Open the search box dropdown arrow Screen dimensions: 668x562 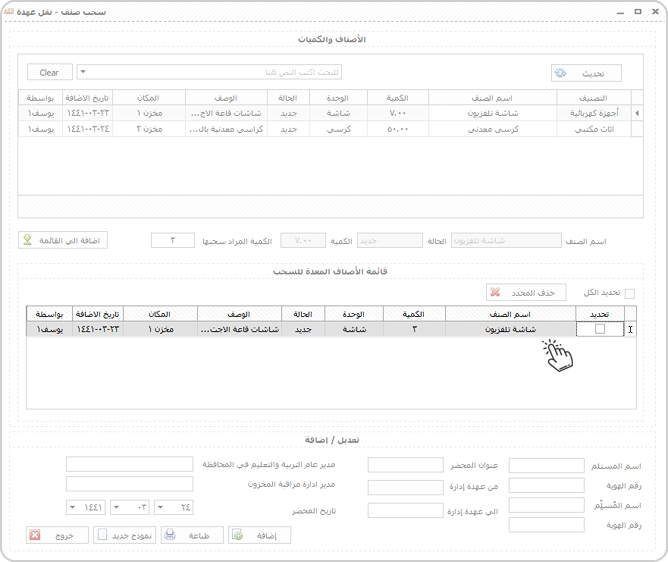[83, 72]
